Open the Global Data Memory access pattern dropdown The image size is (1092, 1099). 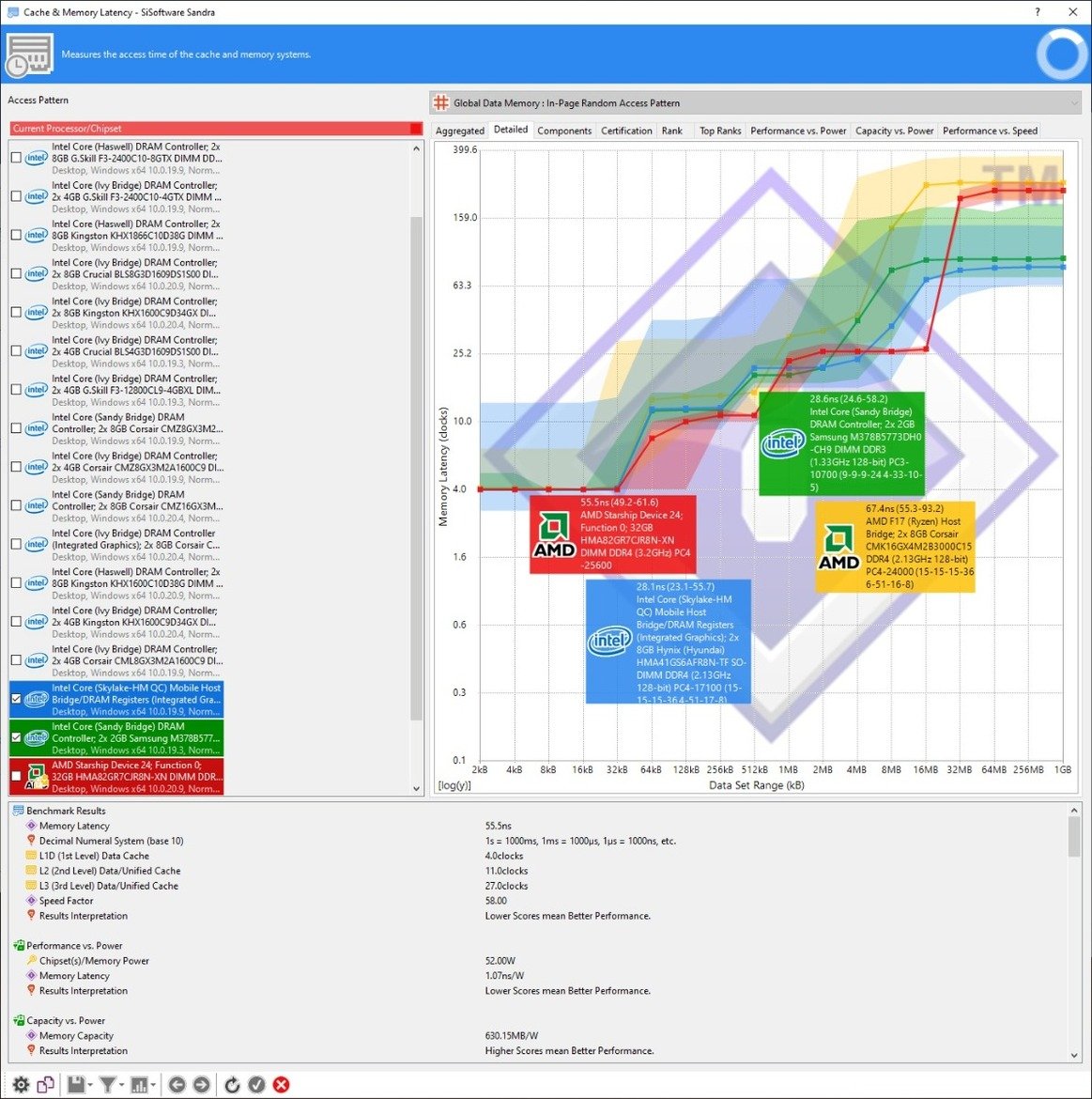coord(755,103)
